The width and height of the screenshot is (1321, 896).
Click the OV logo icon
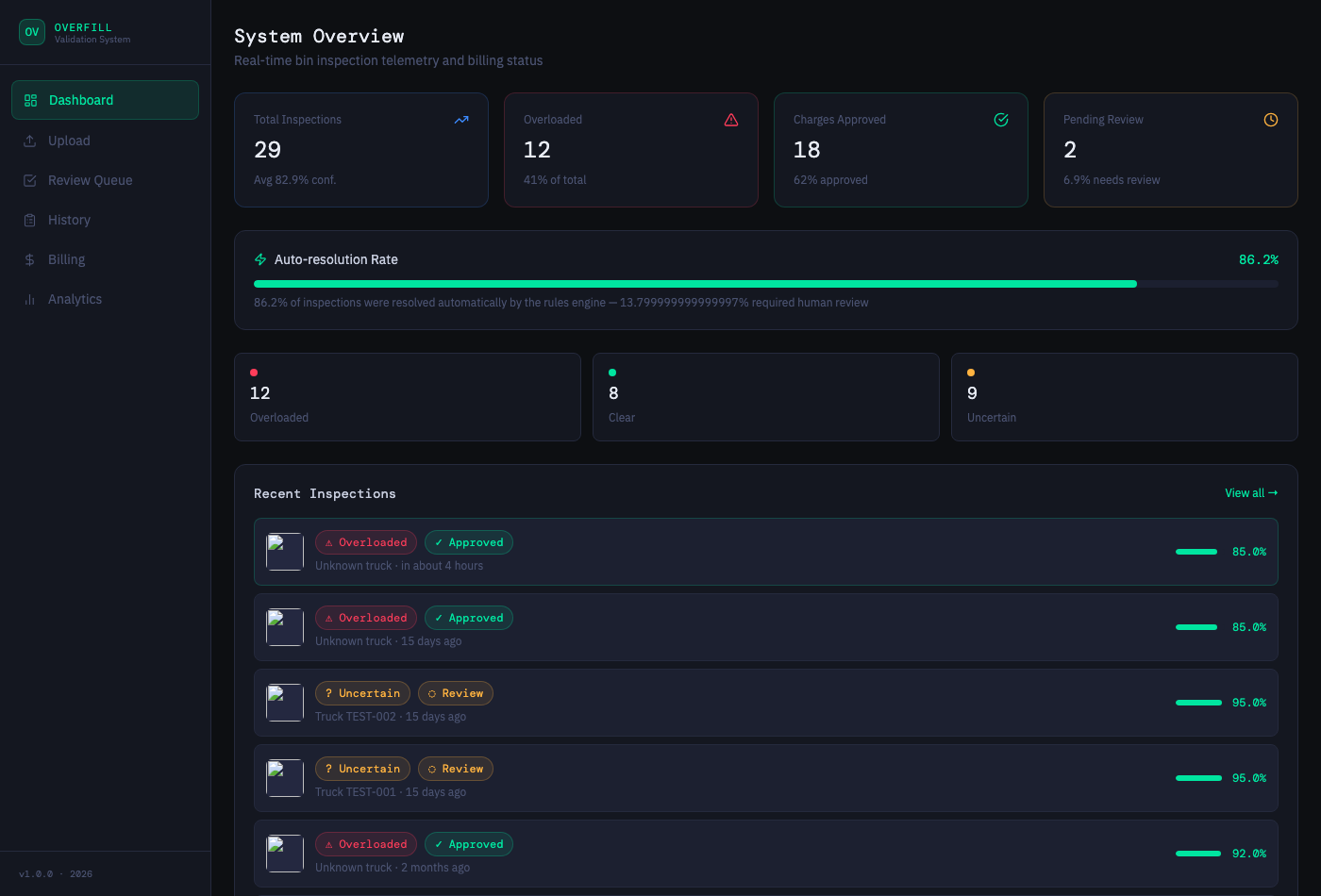pyautogui.click(x=32, y=32)
